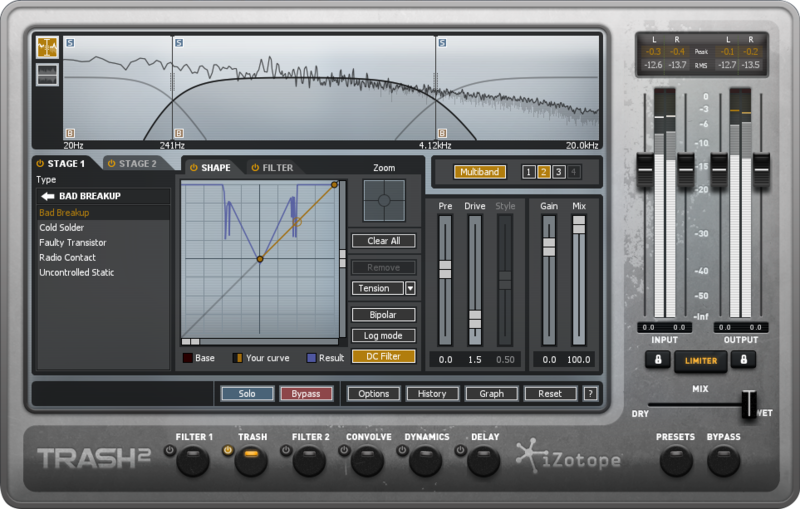Select Bad Breakup distortion type
Viewport: 800px width, 509px height.
click(x=103, y=213)
